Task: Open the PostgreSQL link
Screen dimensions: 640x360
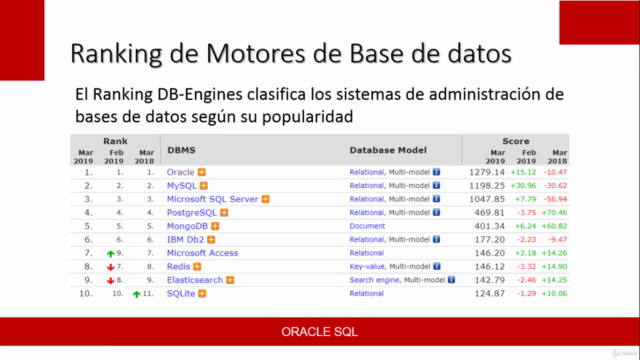Action: pos(192,213)
